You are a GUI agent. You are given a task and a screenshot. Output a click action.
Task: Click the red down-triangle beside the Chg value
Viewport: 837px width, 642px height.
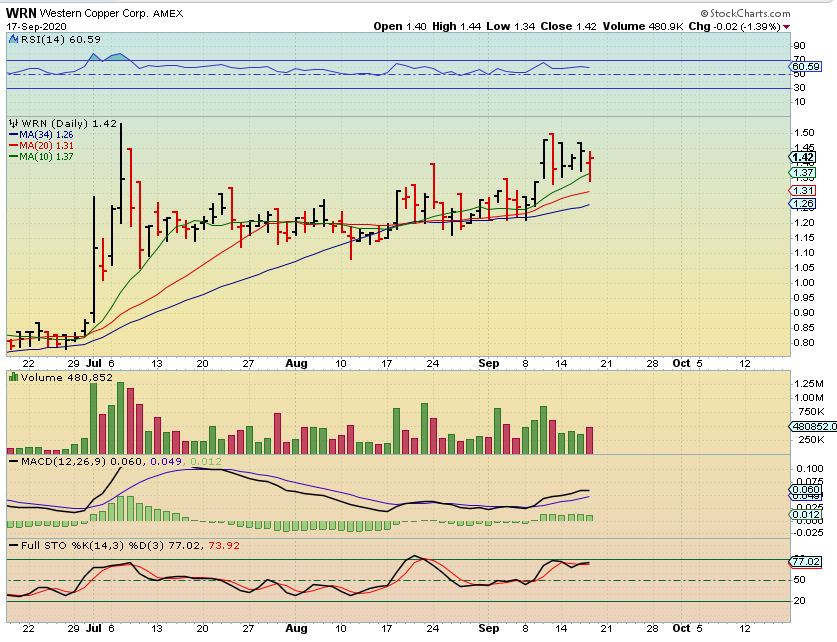coord(787,27)
